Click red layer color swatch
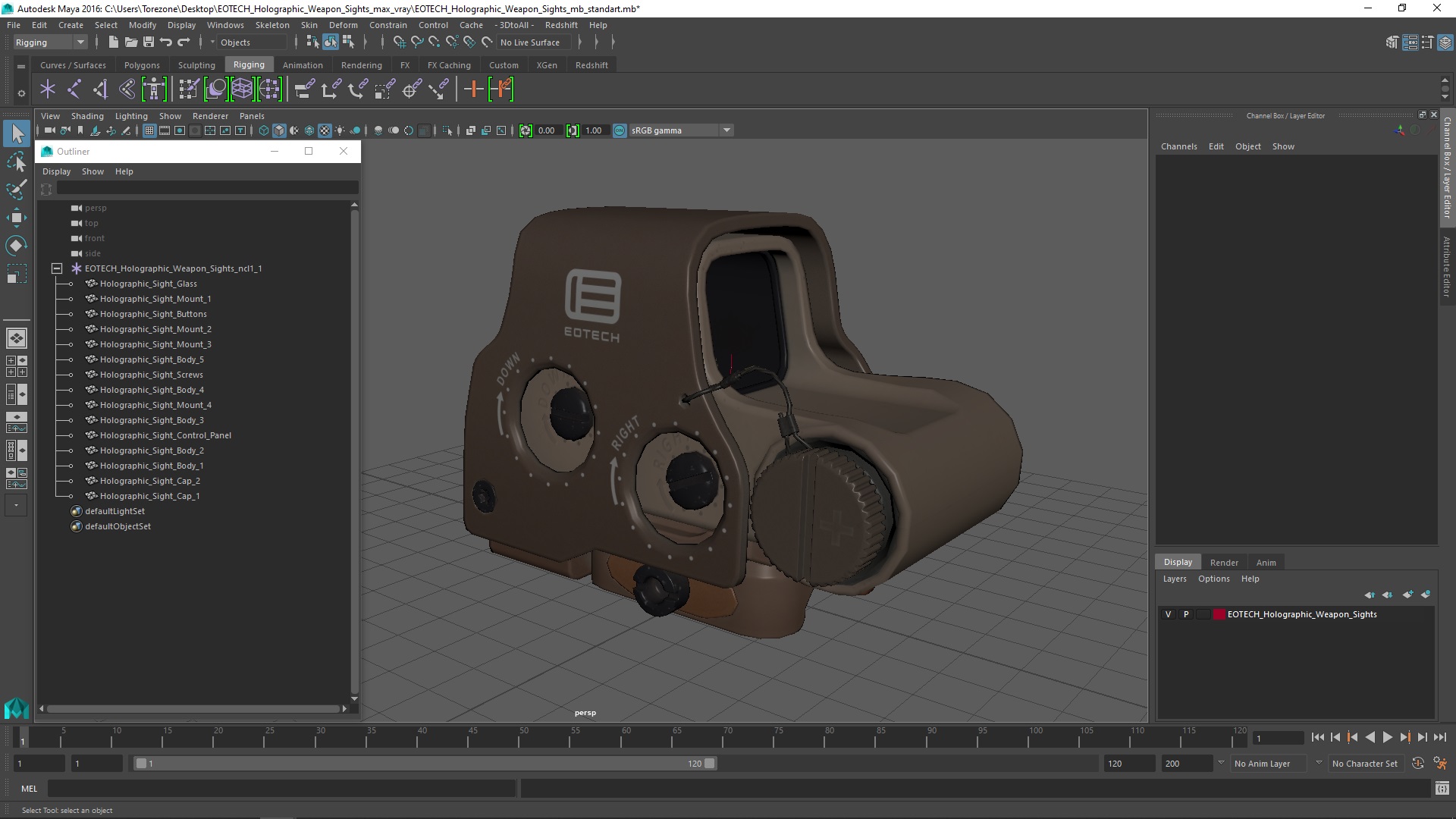Image resolution: width=1456 pixels, height=819 pixels. coord(1219,614)
